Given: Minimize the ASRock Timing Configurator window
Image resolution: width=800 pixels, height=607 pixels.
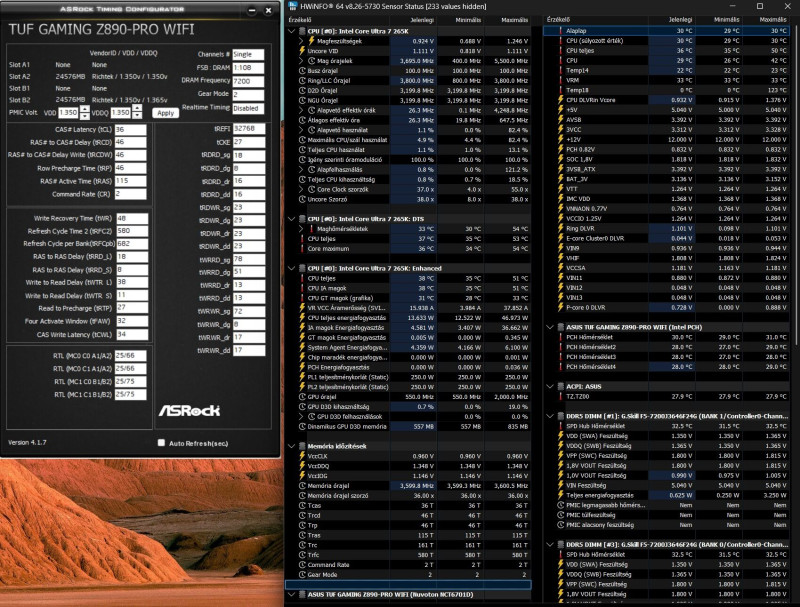Looking at the screenshot, I should pos(252,10).
